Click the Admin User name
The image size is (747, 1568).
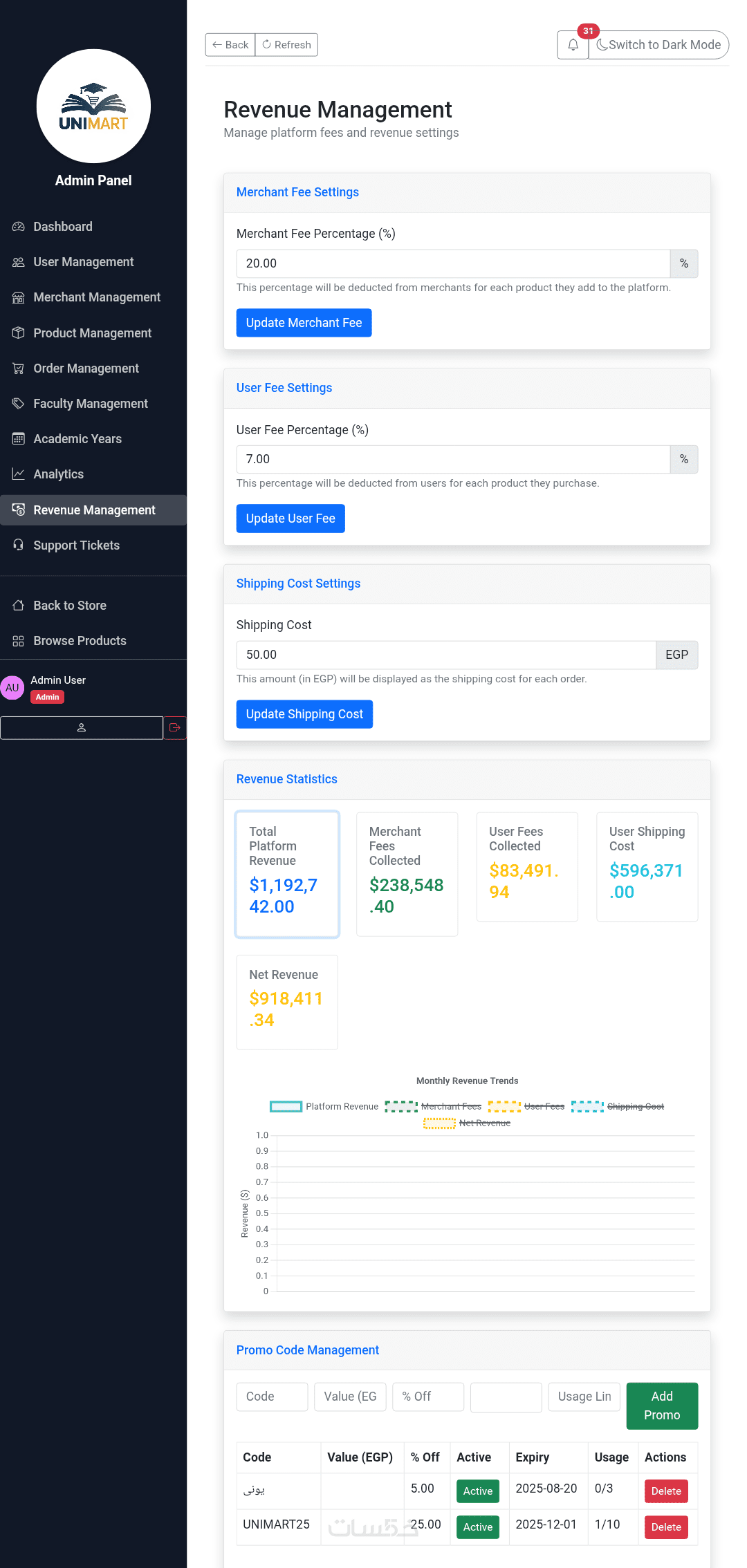[x=58, y=680]
